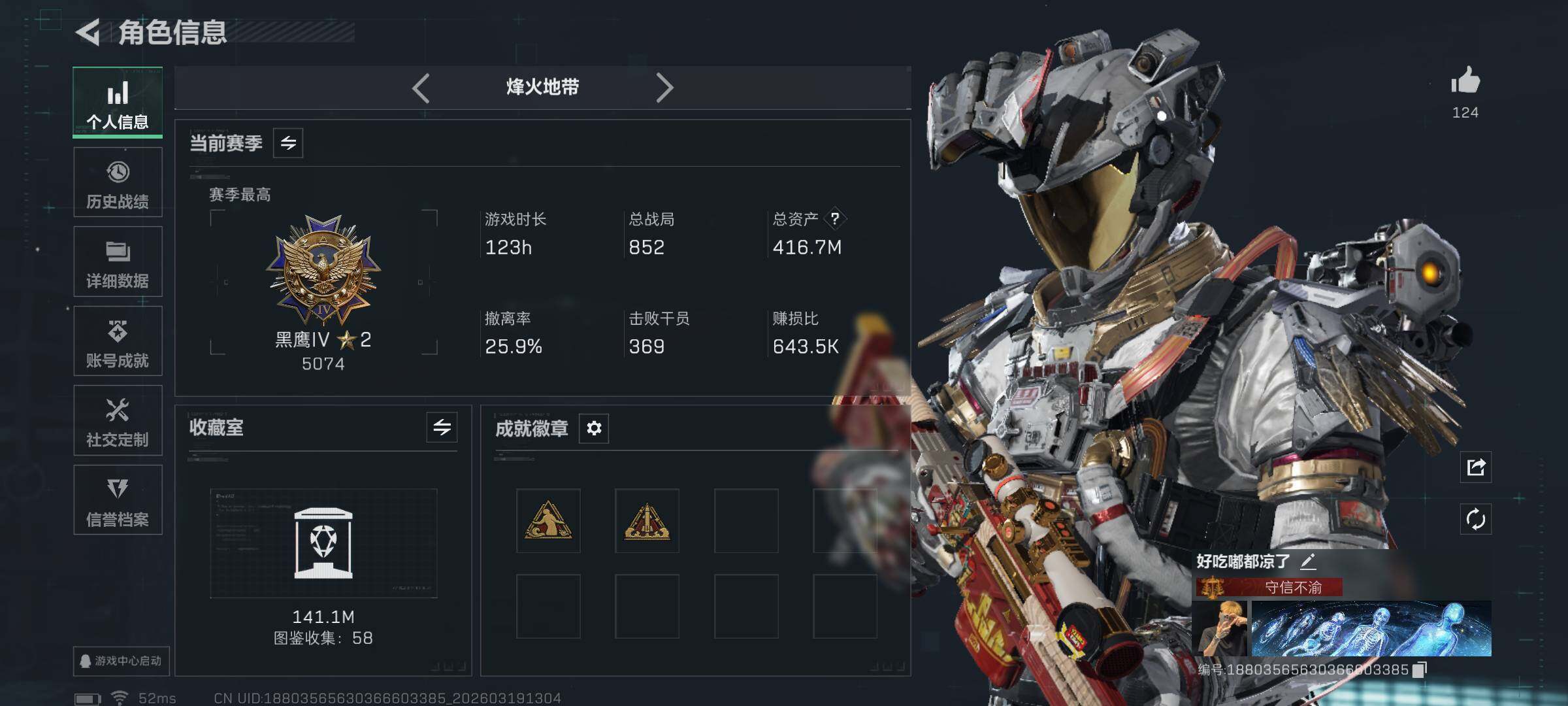This screenshot has width=1568, height=706.
Task: Select the 账号成就 sidebar tab
Action: 118,341
